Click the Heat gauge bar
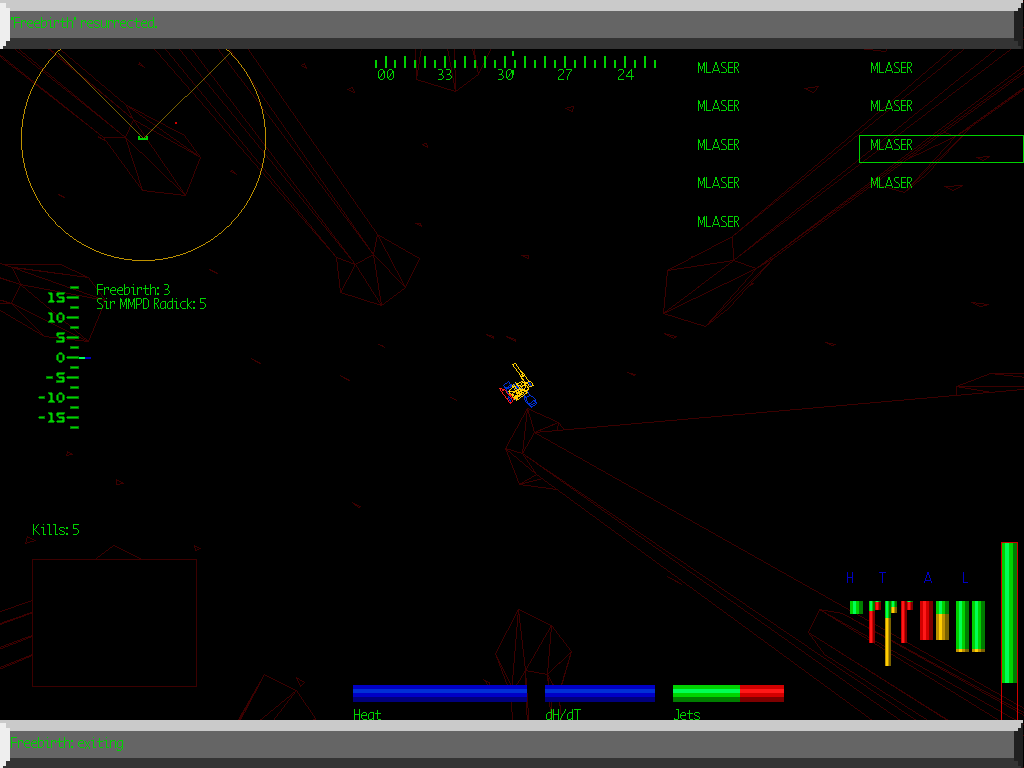1024x768 pixels. [x=440, y=691]
